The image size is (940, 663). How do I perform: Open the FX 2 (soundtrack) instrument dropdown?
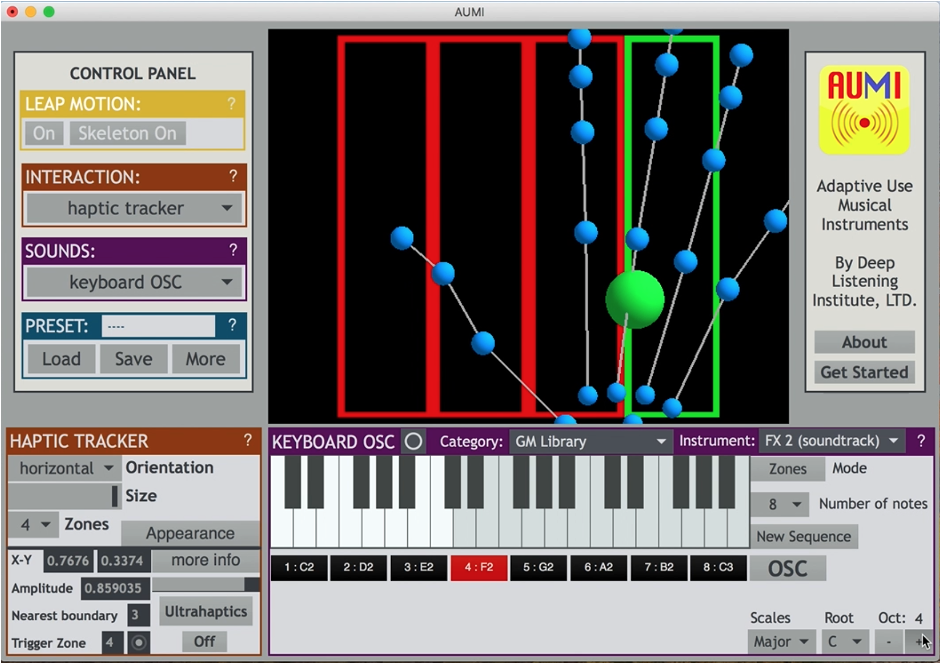[x=831, y=441]
